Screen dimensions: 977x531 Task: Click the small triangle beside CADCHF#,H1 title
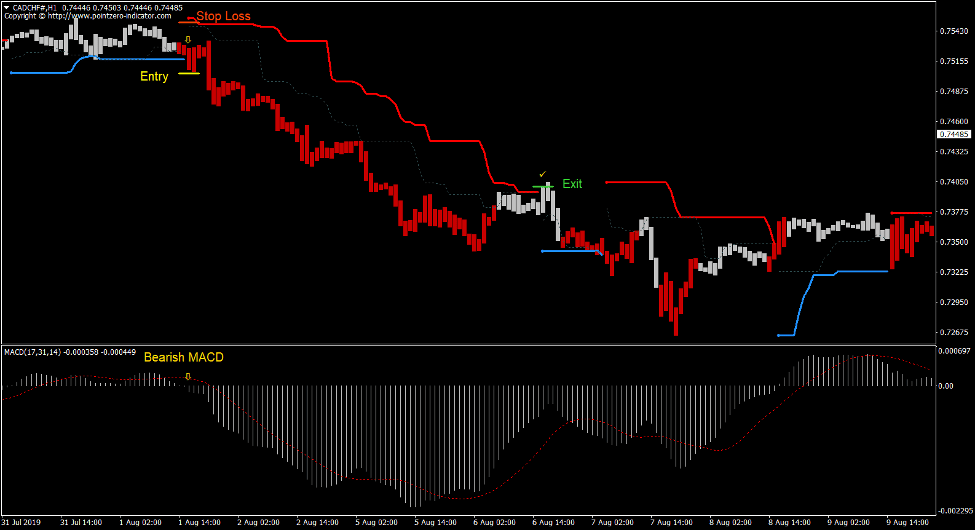click(5, 7)
